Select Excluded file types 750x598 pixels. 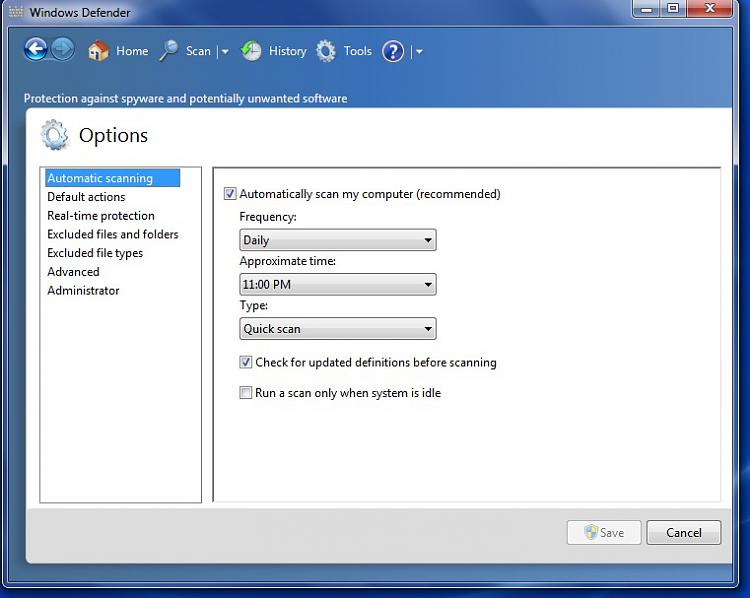[95, 253]
